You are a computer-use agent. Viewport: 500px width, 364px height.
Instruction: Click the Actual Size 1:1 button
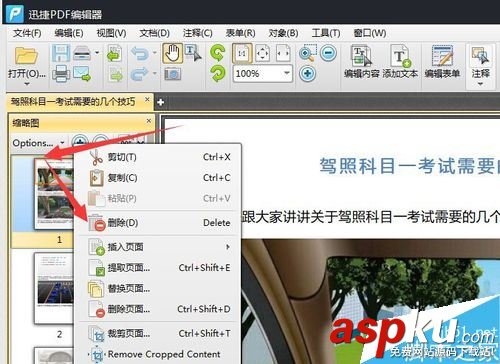coord(242,53)
